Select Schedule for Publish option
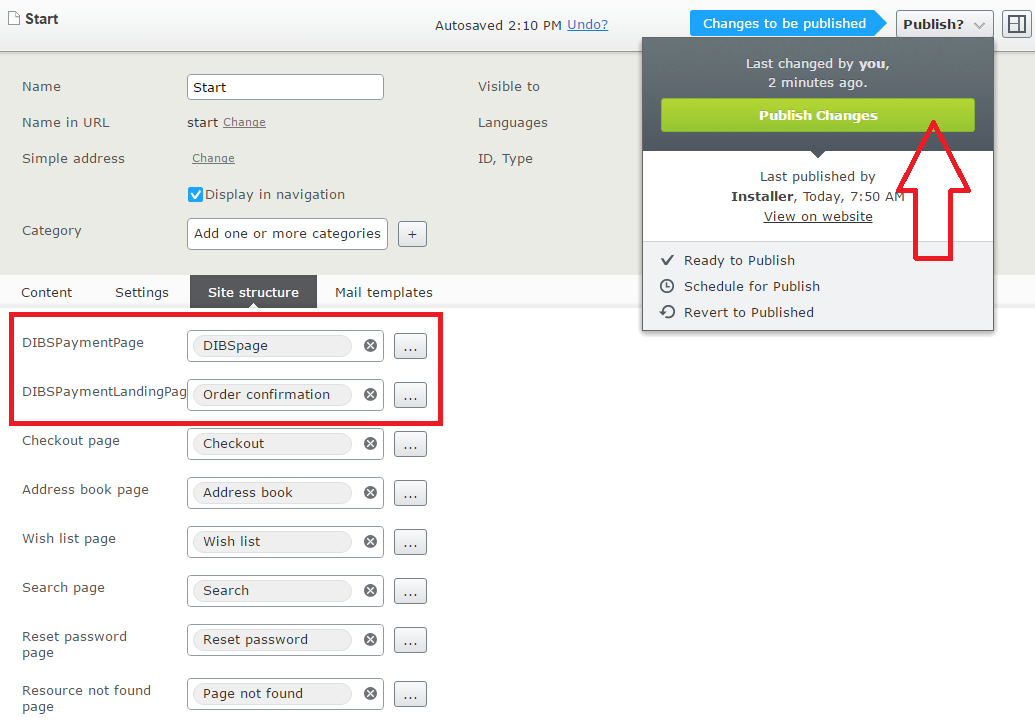The width and height of the screenshot is (1035, 726). [751, 286]
